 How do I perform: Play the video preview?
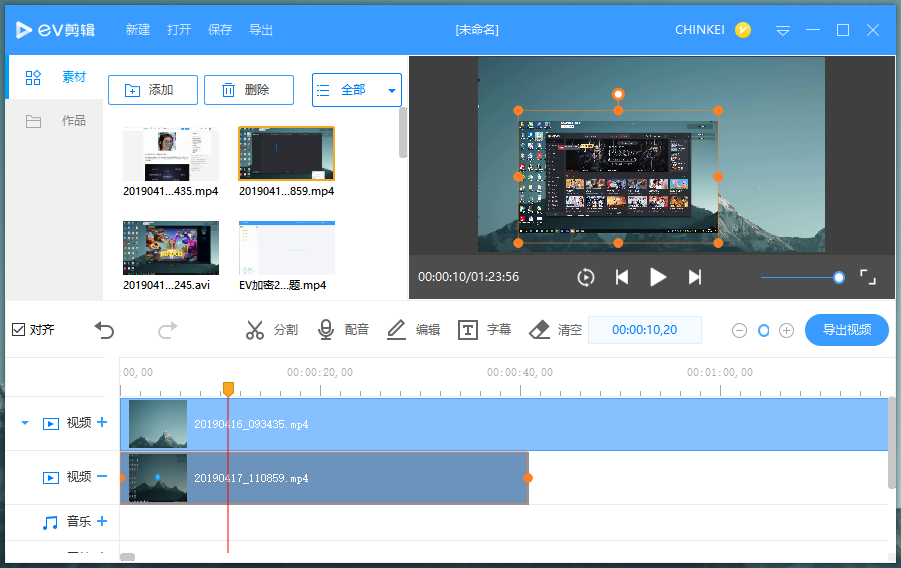[x=657, y=277]
